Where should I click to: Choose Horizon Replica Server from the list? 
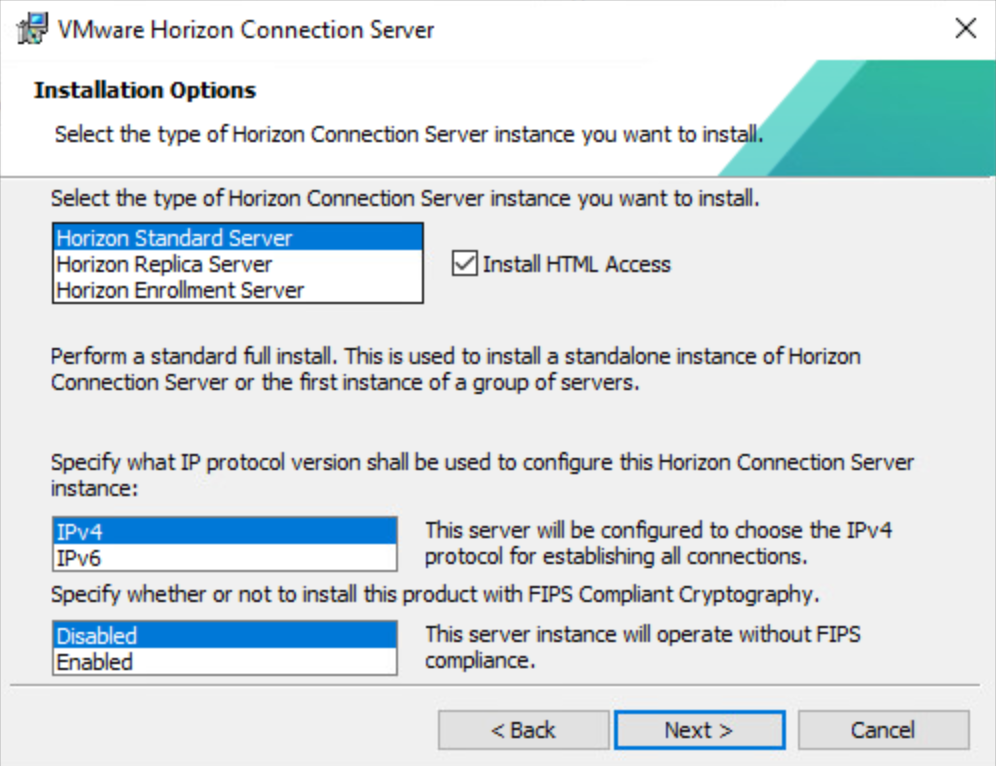(165, 264)
